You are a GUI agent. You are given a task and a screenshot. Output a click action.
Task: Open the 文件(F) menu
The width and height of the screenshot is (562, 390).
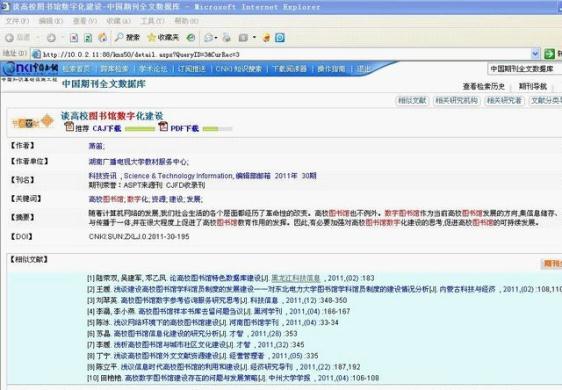click(x=17, y=21)
